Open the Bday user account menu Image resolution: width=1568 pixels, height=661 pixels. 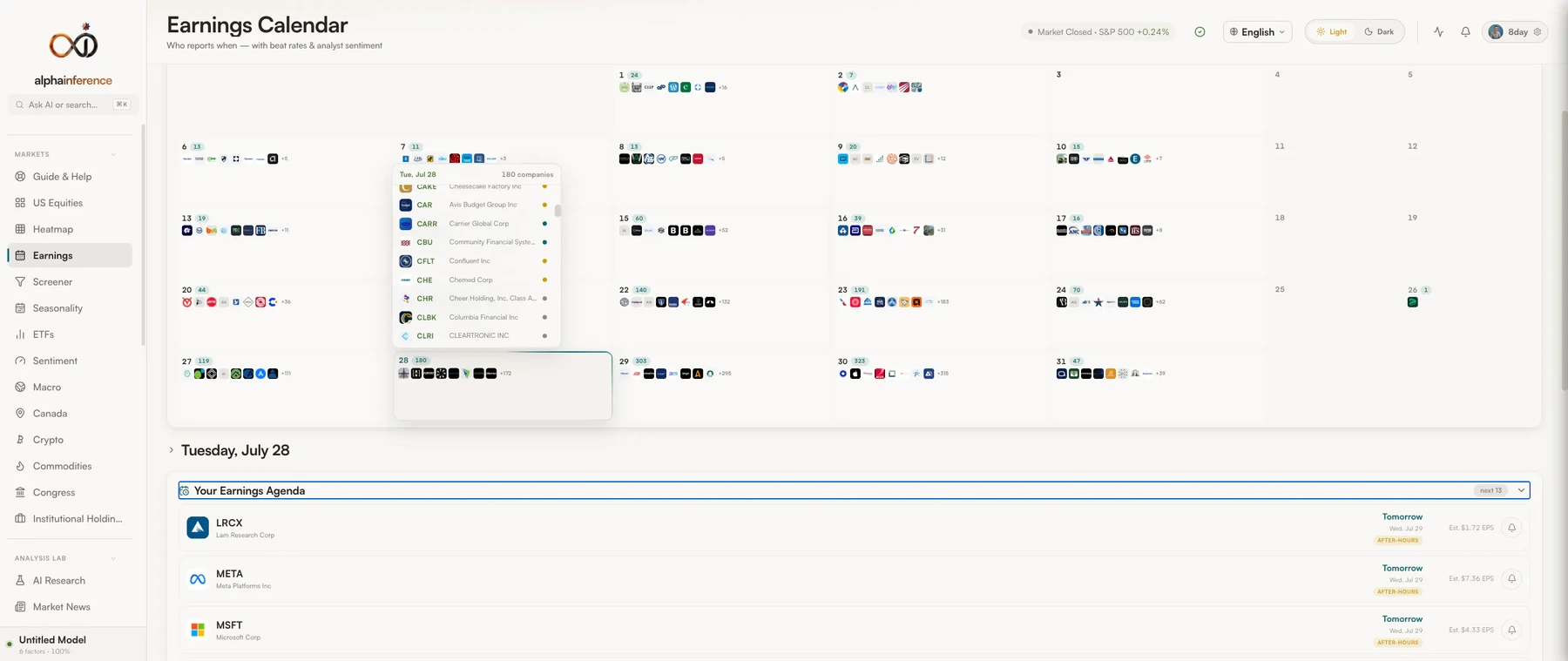[1514, 32]
